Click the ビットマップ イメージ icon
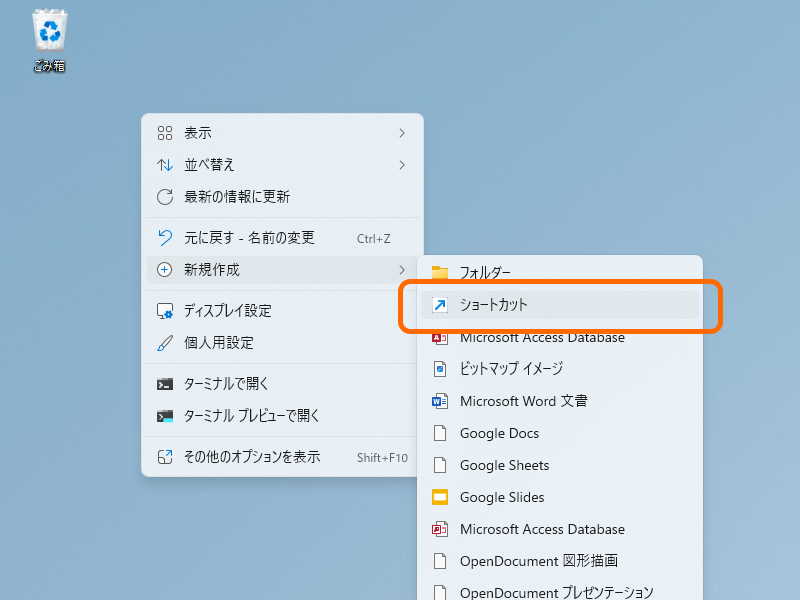 click(x=442, y=369)
